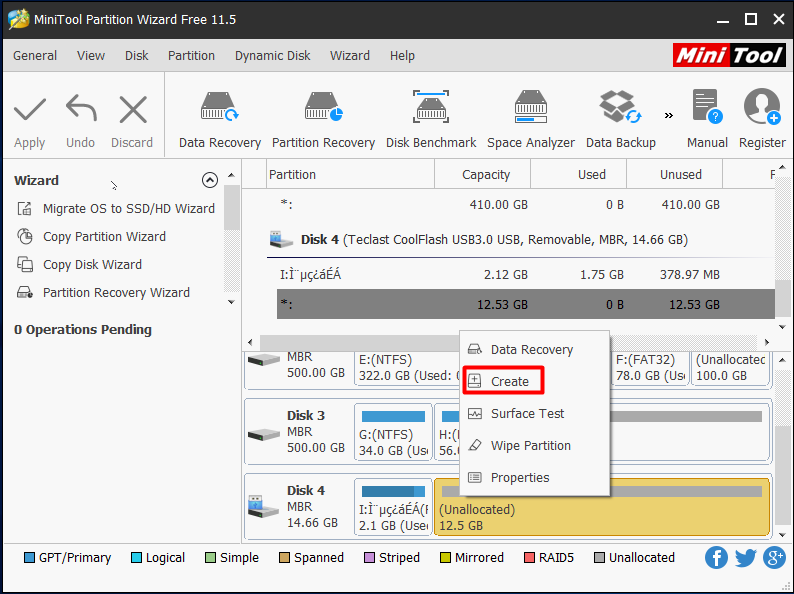Click the Apply checkmark icon
Screen dimensions: 794x594
click(30, 110)
